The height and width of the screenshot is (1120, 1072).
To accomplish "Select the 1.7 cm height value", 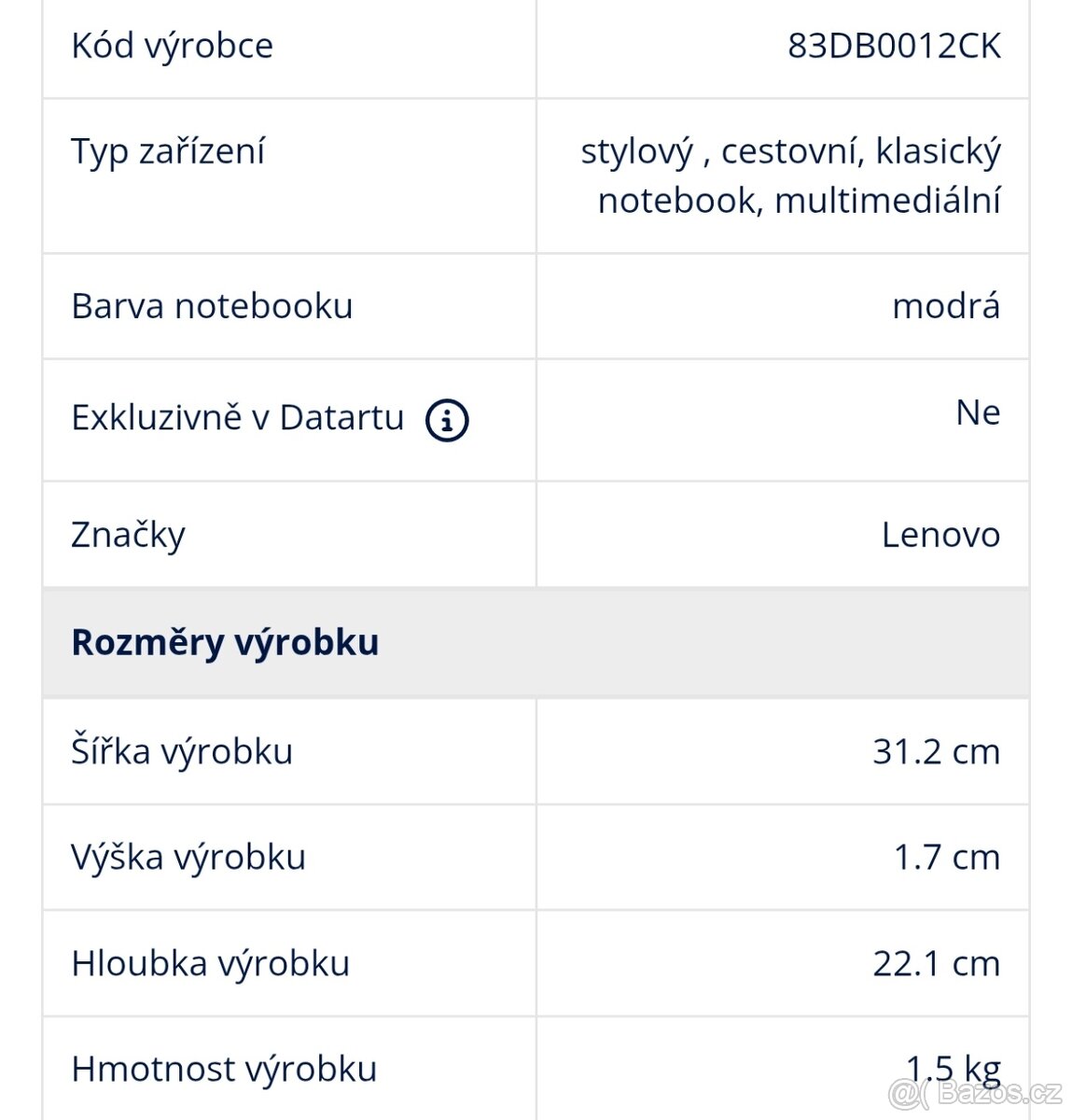I will click(x=946, y=857).
